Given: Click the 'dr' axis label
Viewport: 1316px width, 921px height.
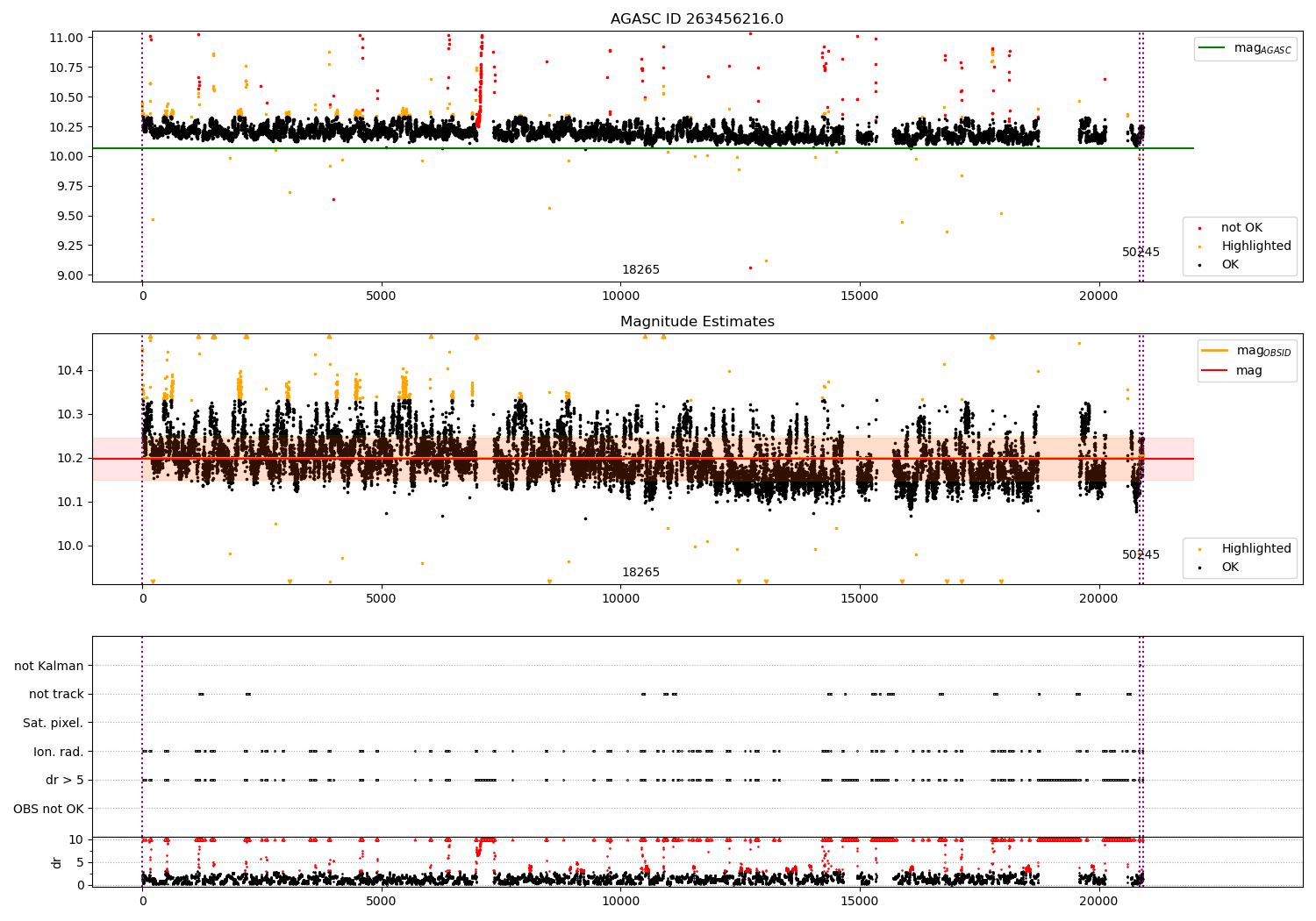Looking at the screenshot, I should pos(57,862).
